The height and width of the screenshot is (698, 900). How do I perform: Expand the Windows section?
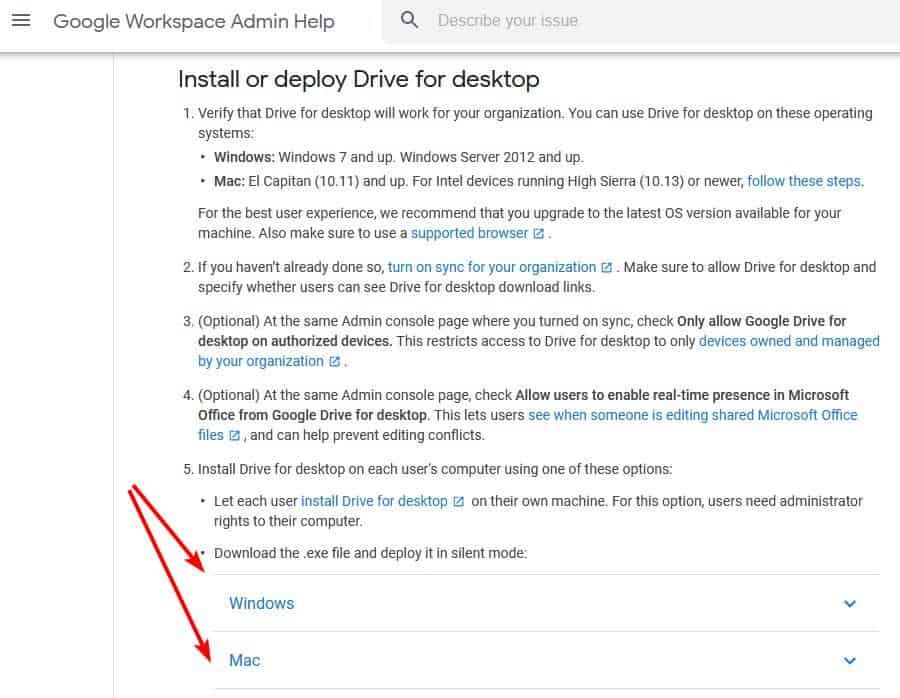(546, 603)
